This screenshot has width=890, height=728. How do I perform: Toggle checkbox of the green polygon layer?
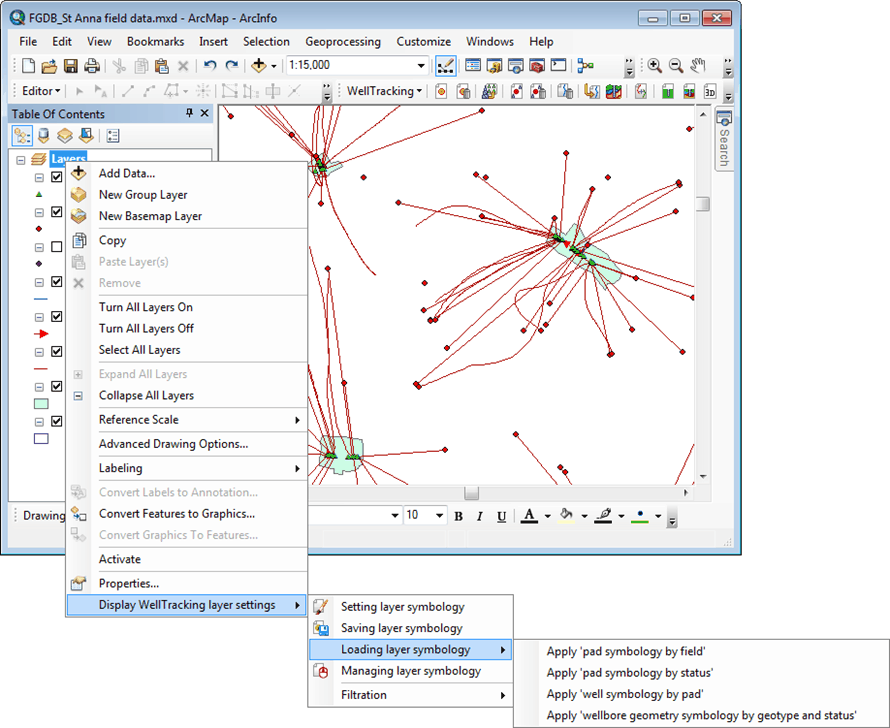pos(57,386)
